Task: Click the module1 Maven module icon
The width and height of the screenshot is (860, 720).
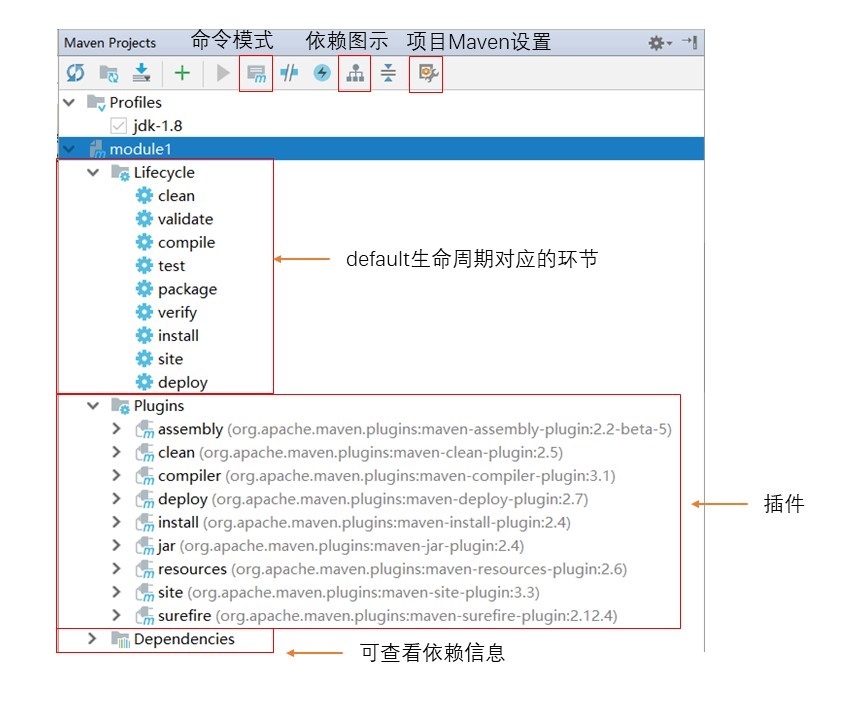Action: (97, 149)
